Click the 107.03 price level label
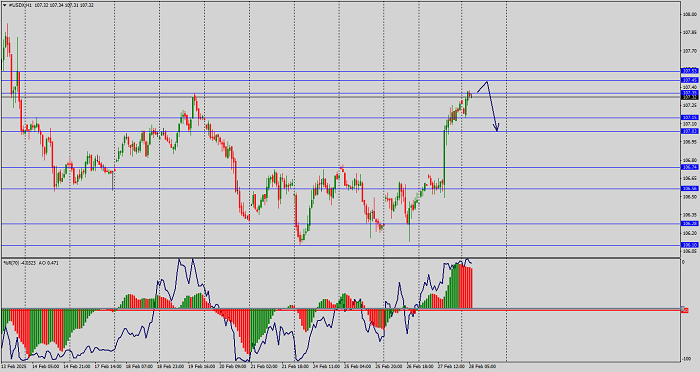This screenshot has width=700, height=372. click(x=690, y=131)
